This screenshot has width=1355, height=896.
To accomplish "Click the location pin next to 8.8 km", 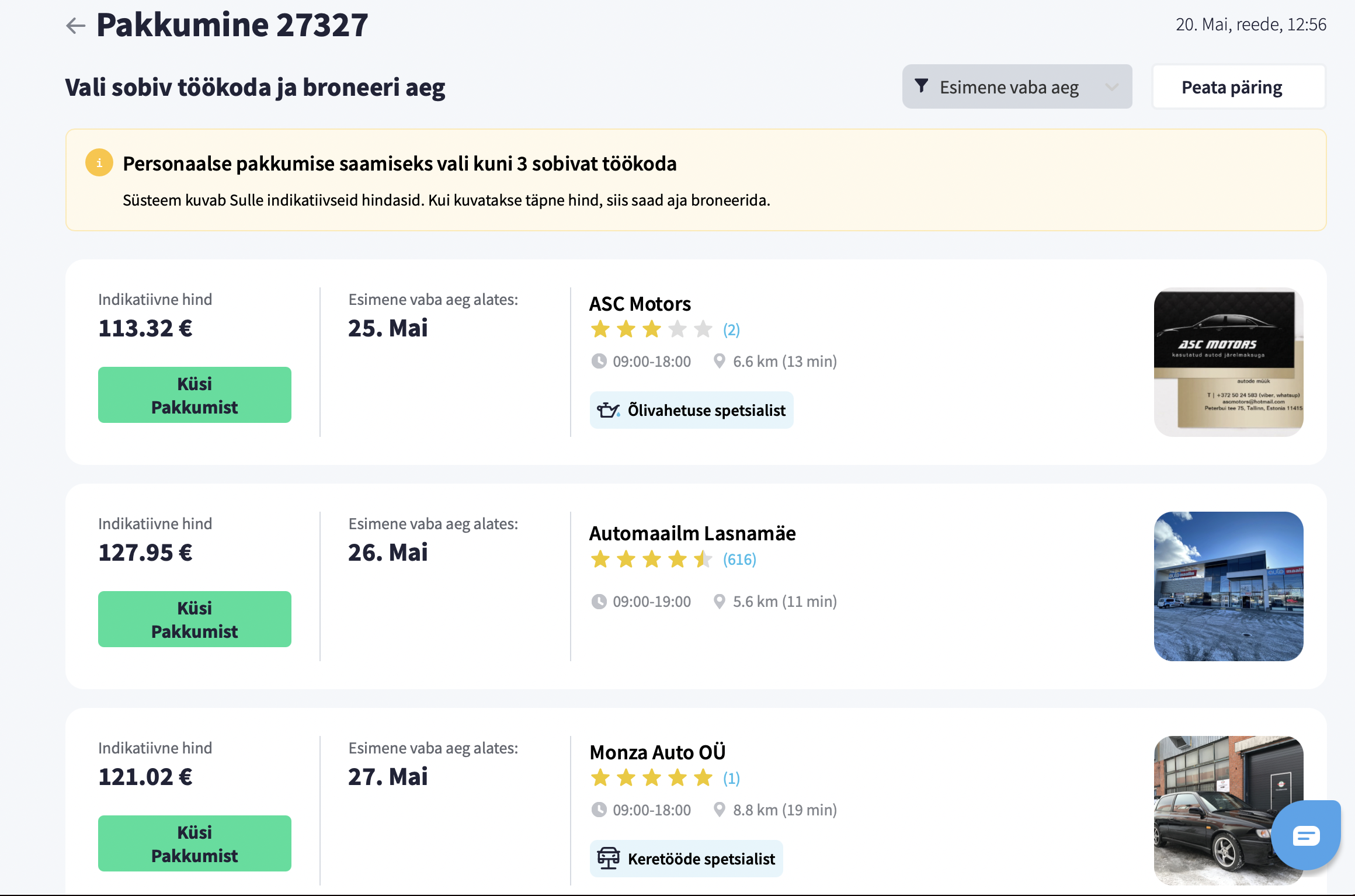I will point(720,810).
